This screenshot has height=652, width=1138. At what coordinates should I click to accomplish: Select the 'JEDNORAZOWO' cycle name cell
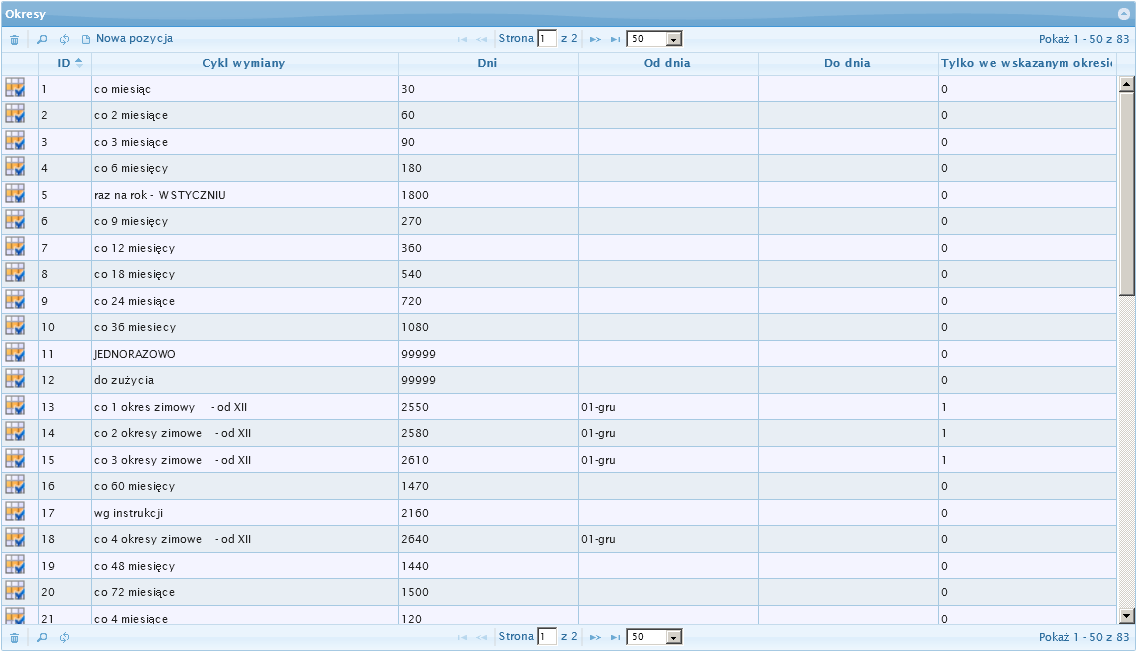245,354
